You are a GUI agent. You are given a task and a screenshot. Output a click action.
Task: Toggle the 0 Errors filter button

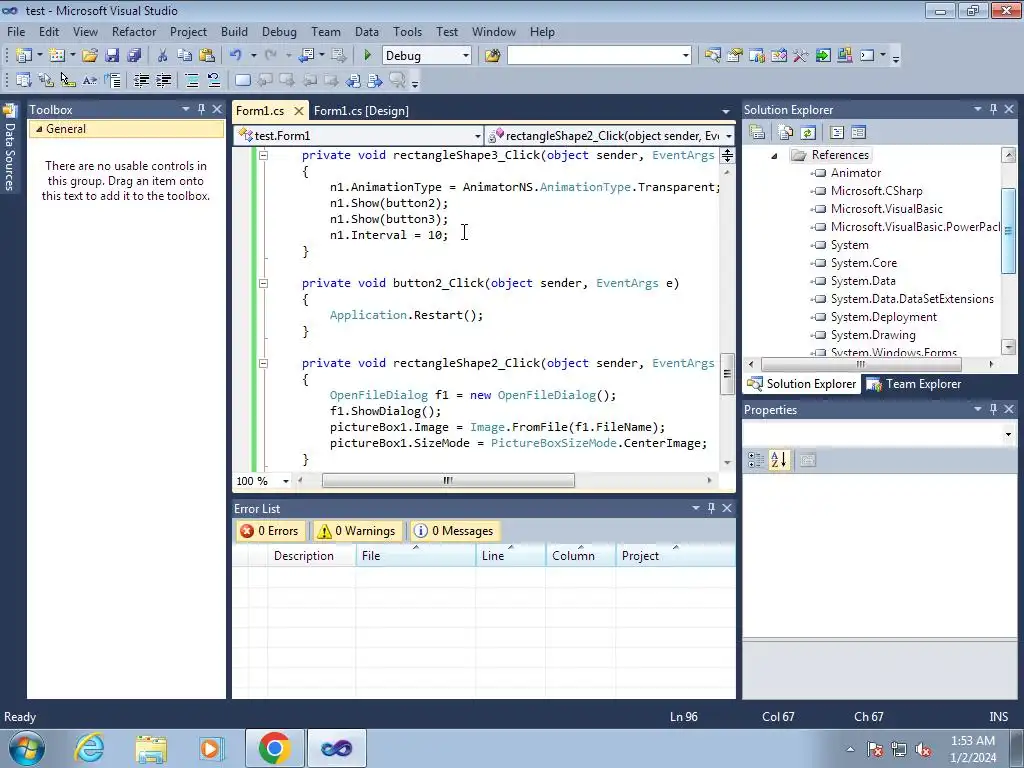pos(269,531)
